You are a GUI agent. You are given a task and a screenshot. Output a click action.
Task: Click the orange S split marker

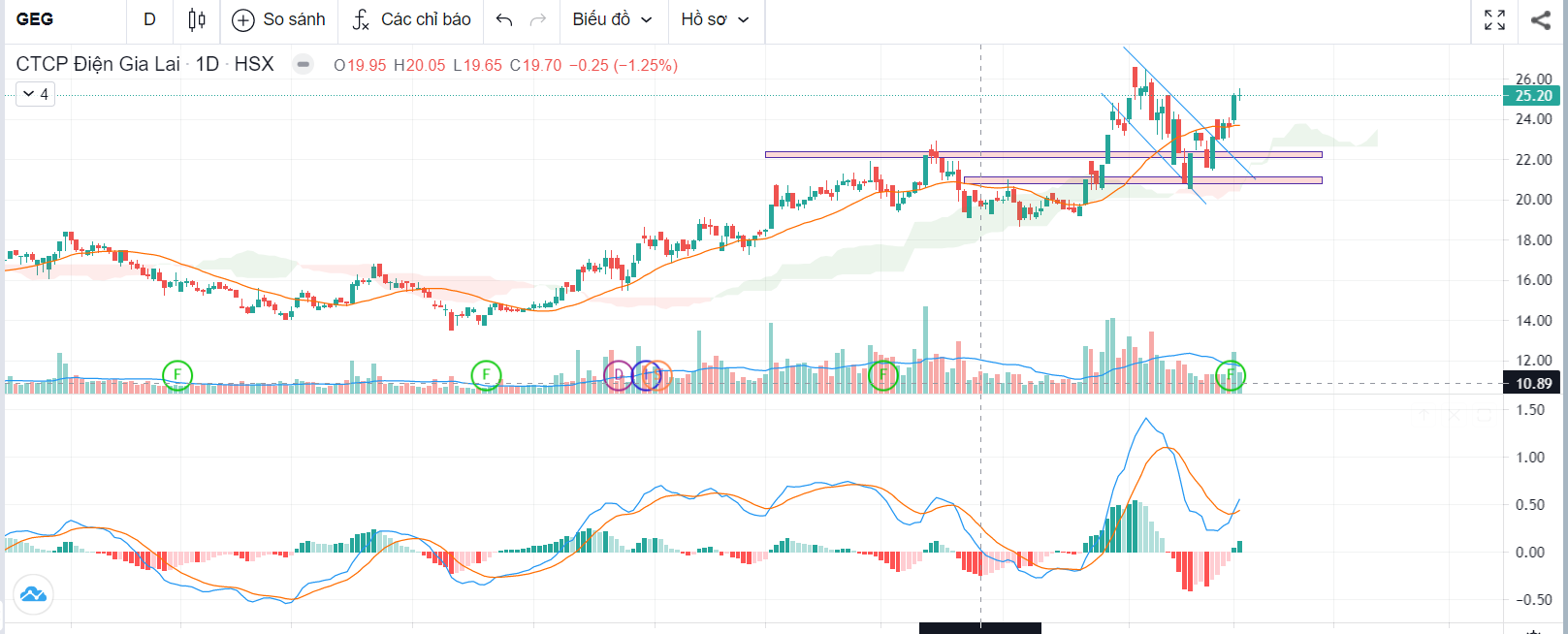click(x=658, y=375)
